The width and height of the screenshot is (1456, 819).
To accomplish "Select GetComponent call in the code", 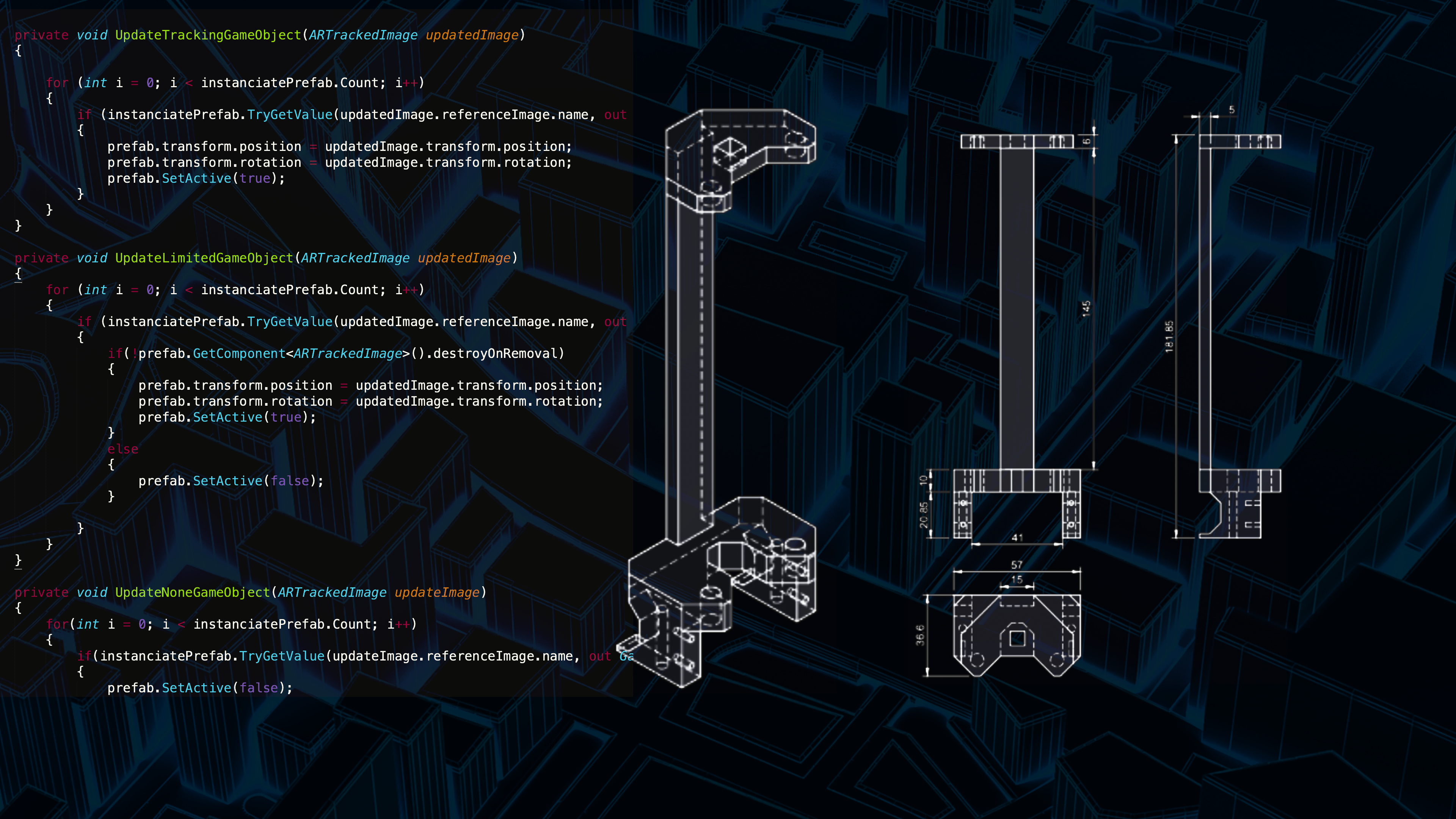I will point(238,354).
